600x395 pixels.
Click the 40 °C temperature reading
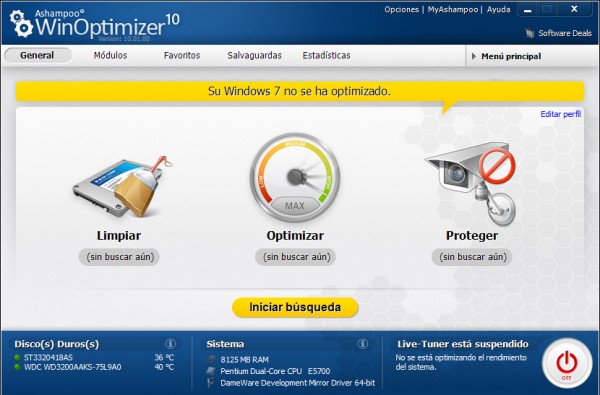164,367
